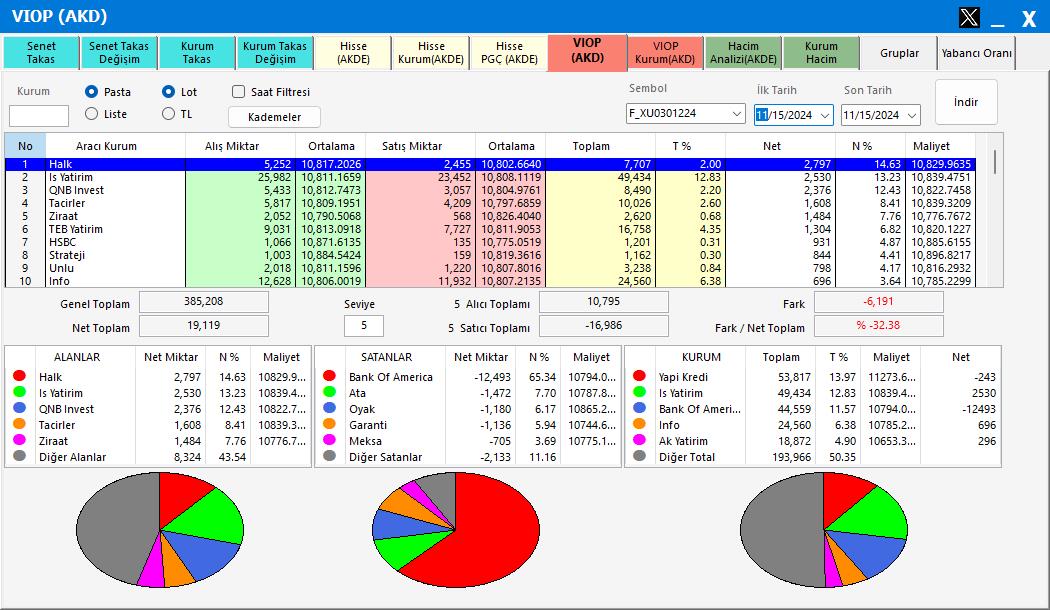Switch to the Hacim Analizi(AKDE) tab
Screen dimensions: 1050x610
tap(743, 53)
